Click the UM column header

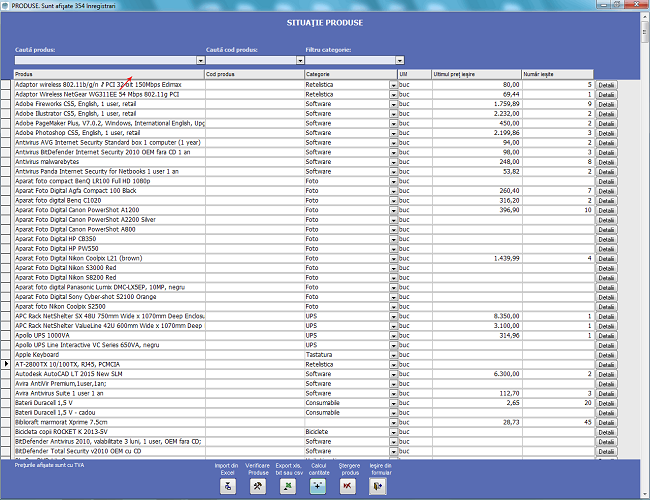click(414, 74)
